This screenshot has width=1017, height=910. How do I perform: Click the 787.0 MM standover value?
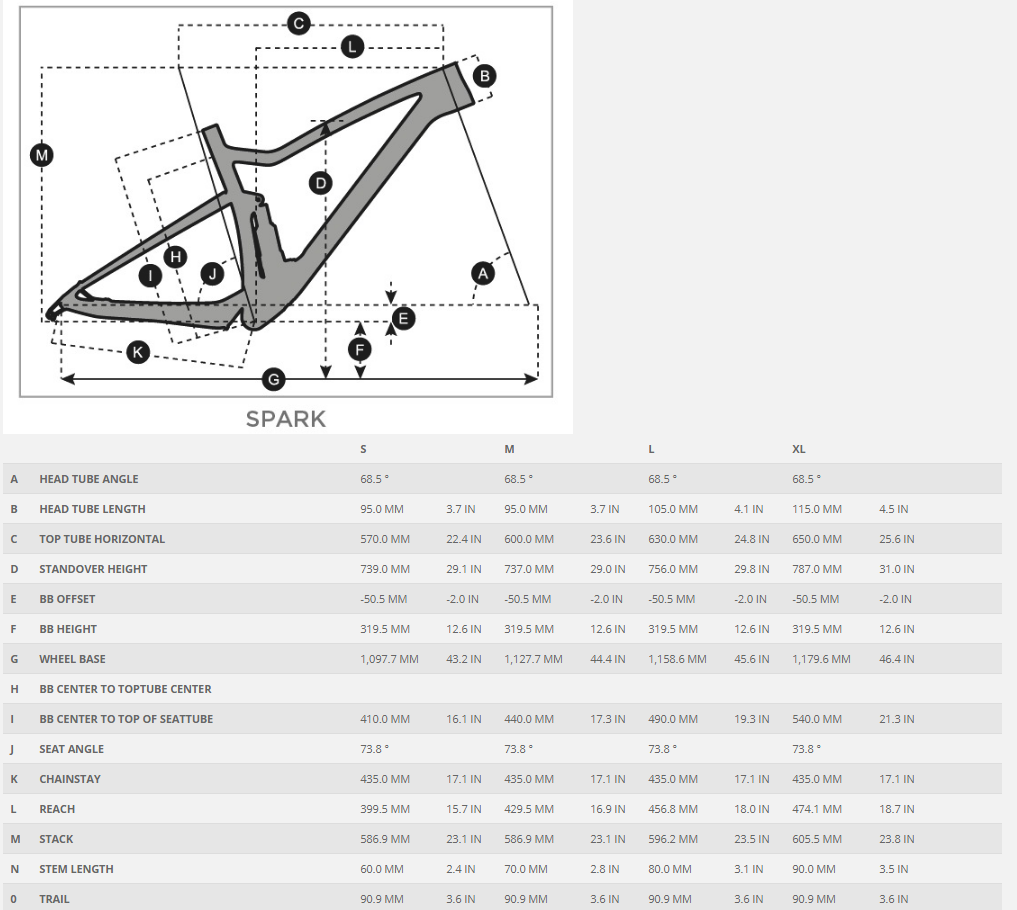coord(817,569)
